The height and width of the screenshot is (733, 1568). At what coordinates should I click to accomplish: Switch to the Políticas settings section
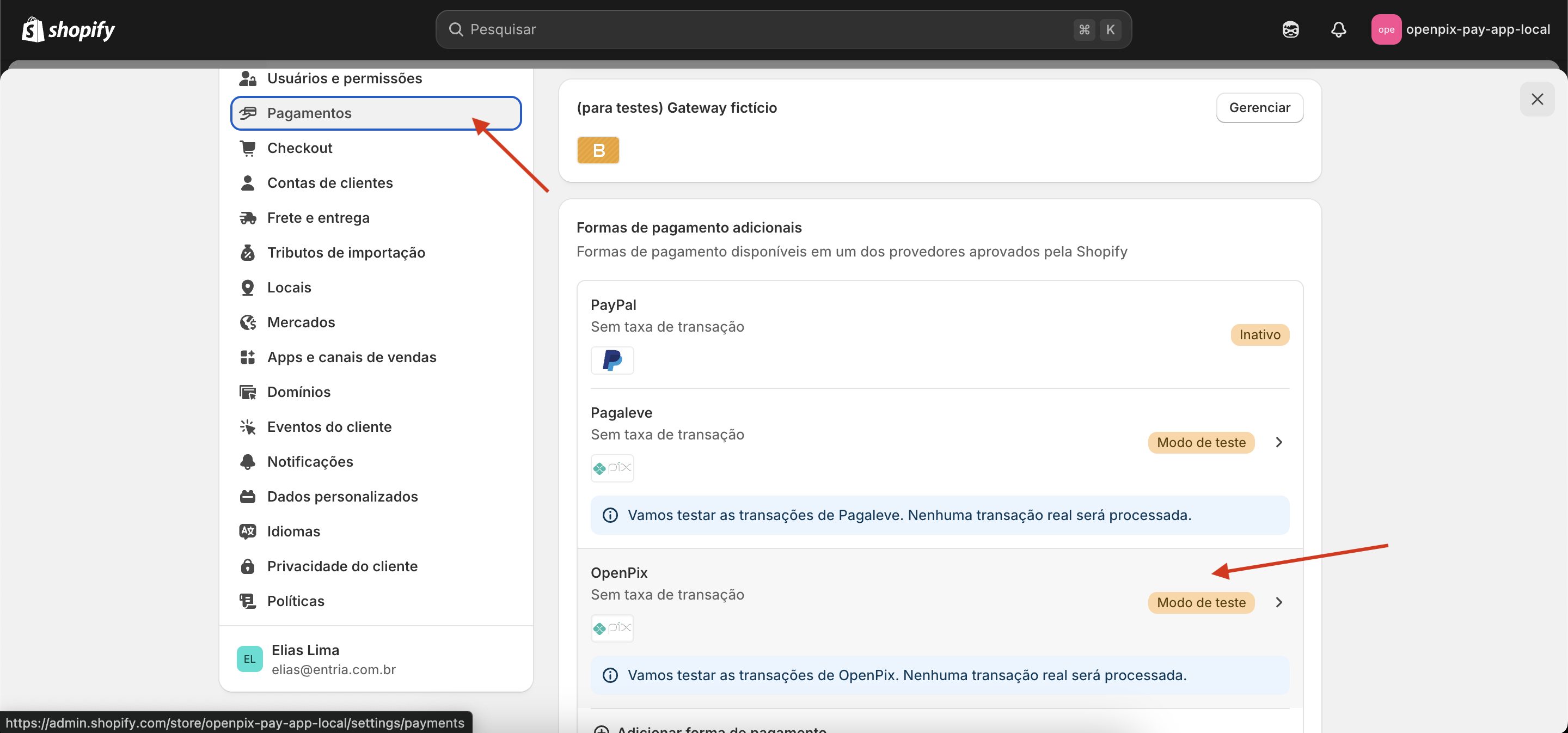(x=295, y=600)
